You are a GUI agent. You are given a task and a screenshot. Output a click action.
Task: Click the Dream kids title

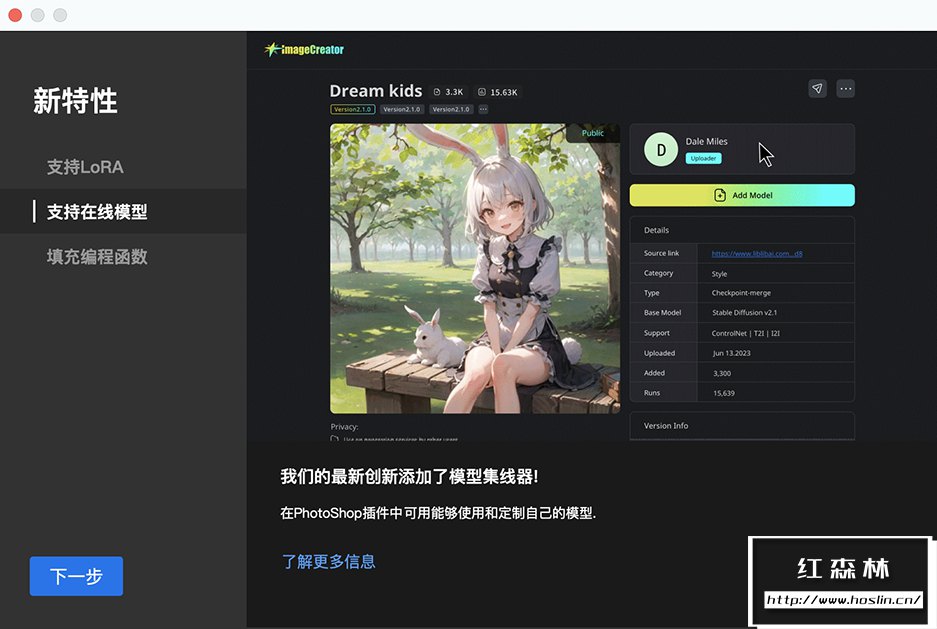[x=376, y=91]
